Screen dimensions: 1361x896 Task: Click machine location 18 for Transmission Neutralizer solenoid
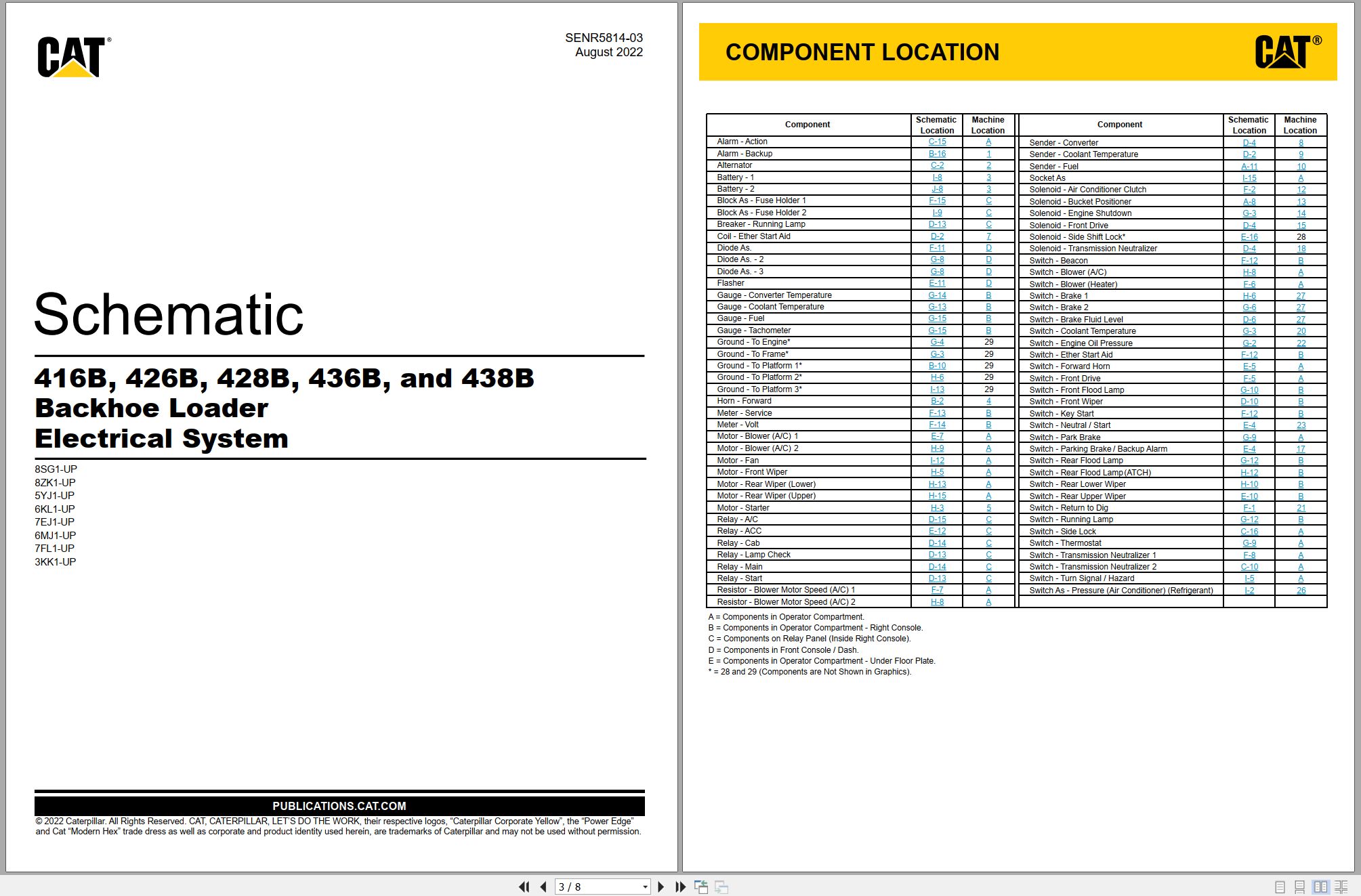1301,249
